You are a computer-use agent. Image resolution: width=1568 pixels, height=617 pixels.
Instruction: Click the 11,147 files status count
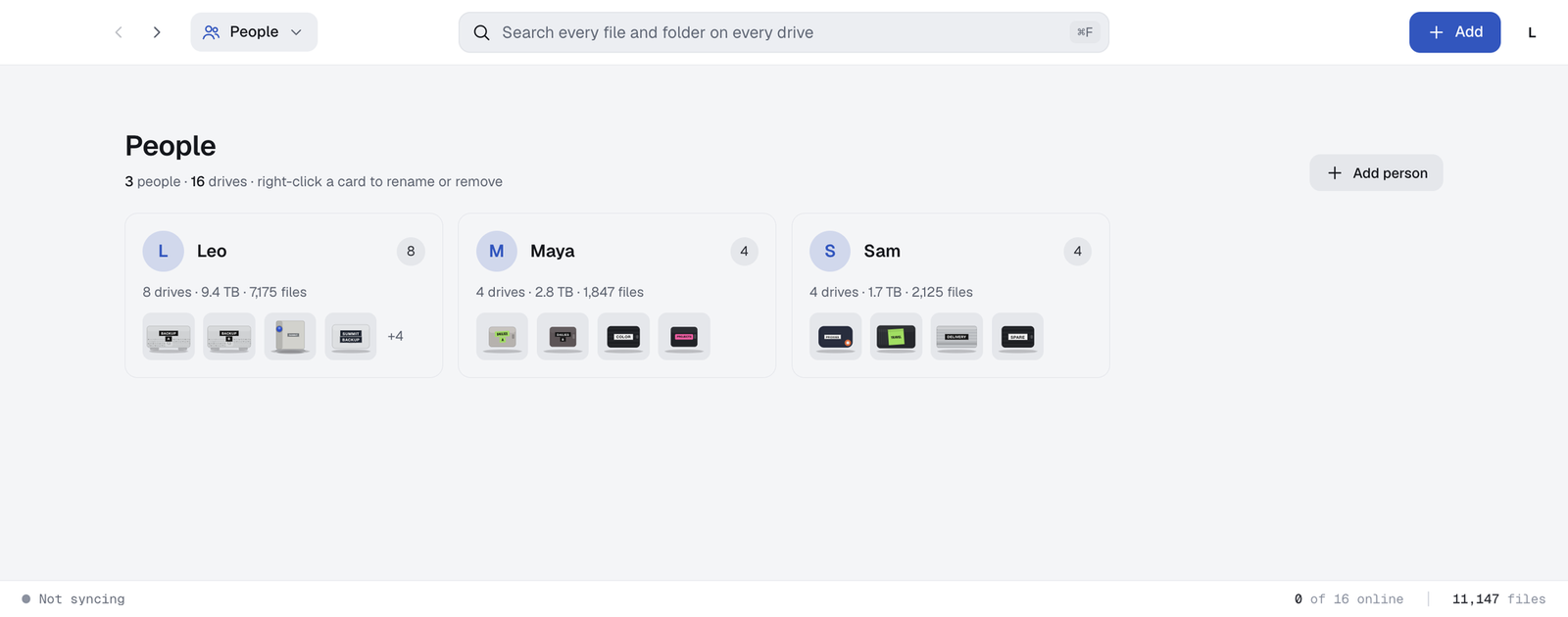click(x=1498, y=598)
